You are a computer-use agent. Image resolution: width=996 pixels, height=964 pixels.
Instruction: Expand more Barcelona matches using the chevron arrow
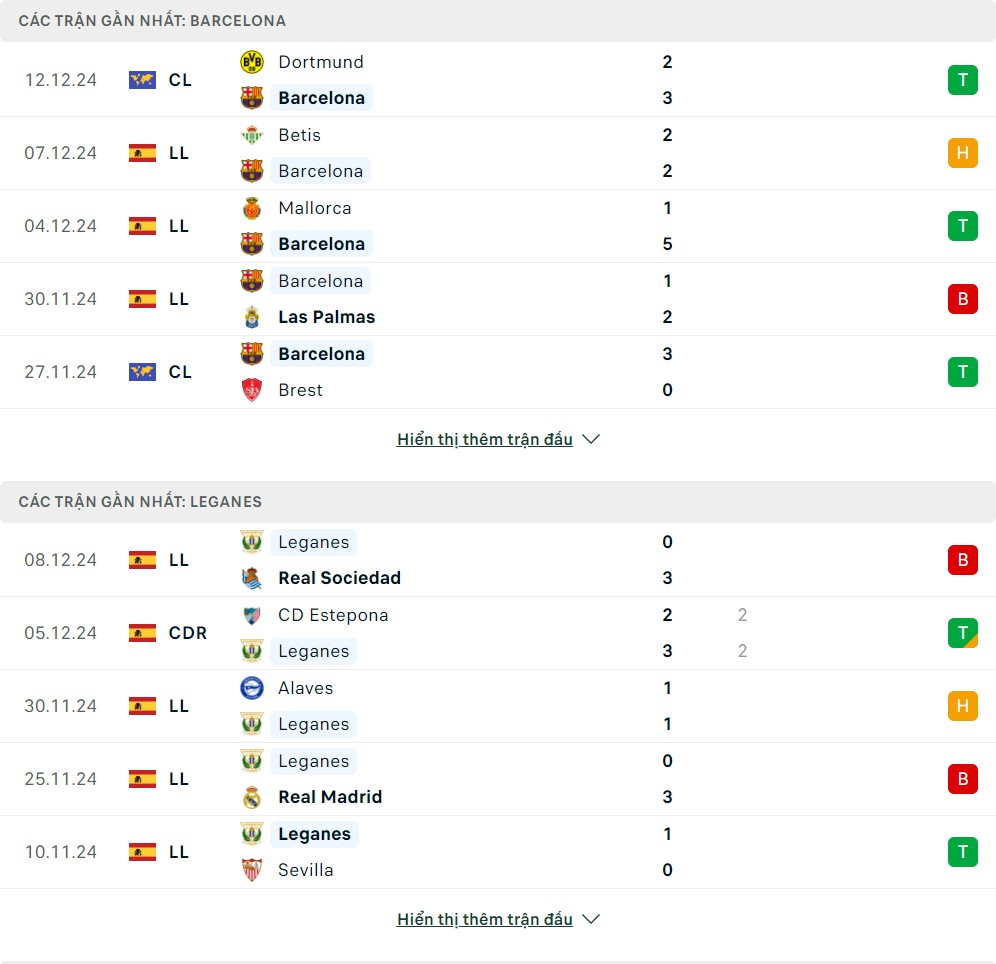591,439
